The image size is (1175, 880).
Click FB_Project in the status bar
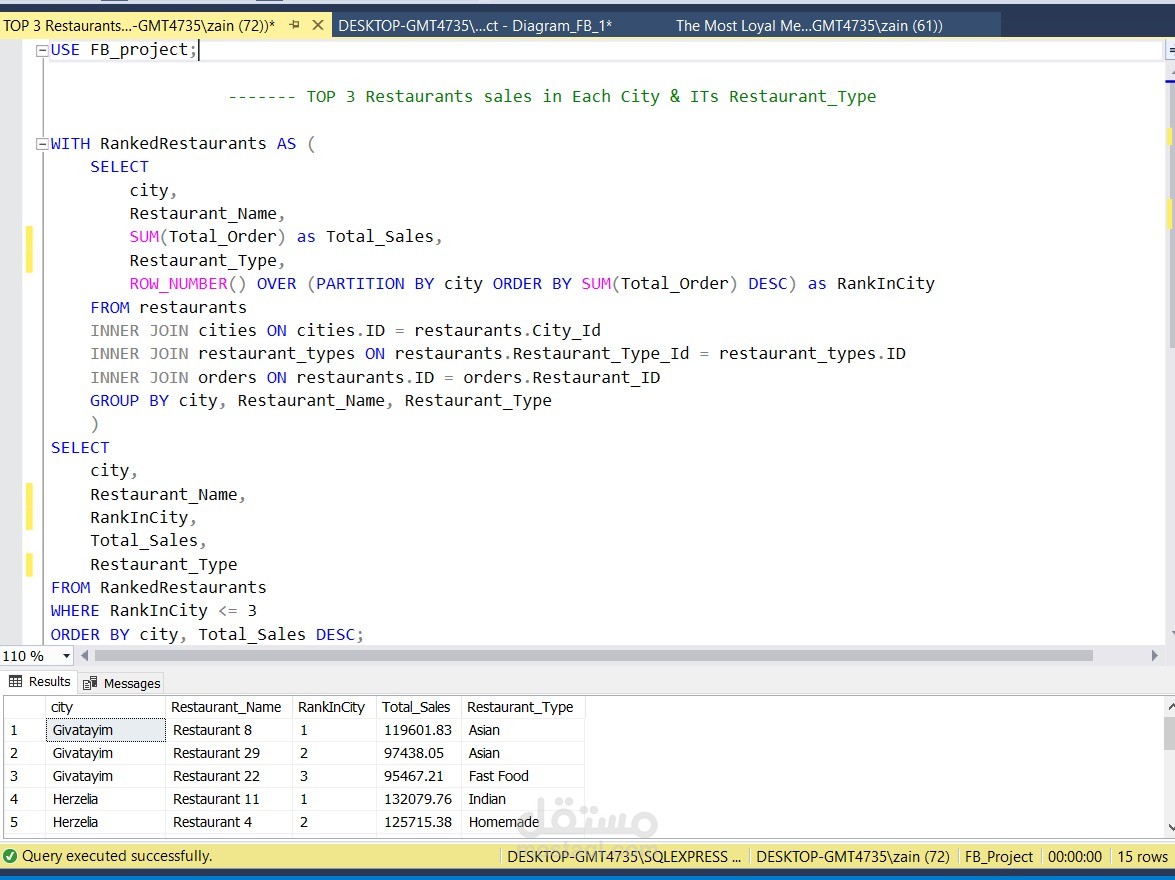click(998, 857)
